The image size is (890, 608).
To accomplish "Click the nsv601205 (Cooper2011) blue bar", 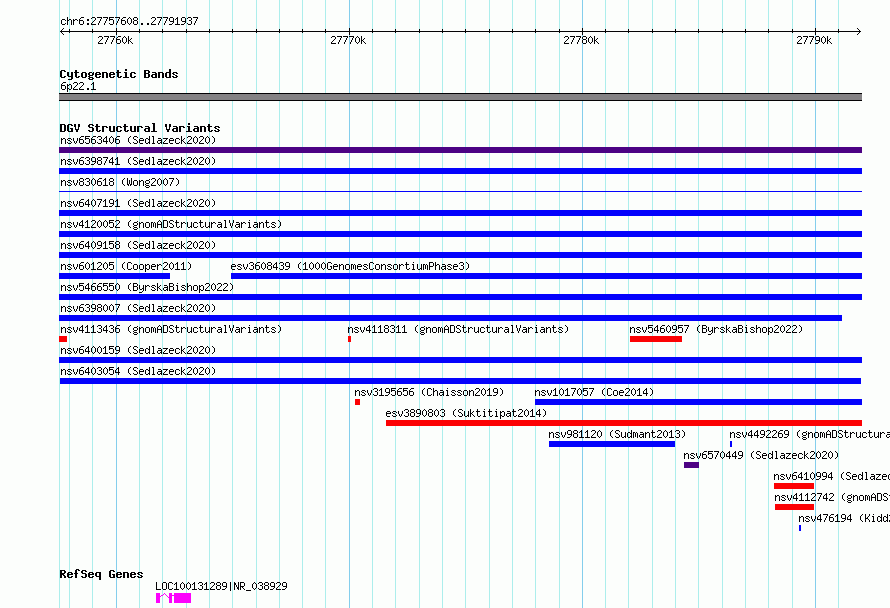I will [x=115, y=276].
